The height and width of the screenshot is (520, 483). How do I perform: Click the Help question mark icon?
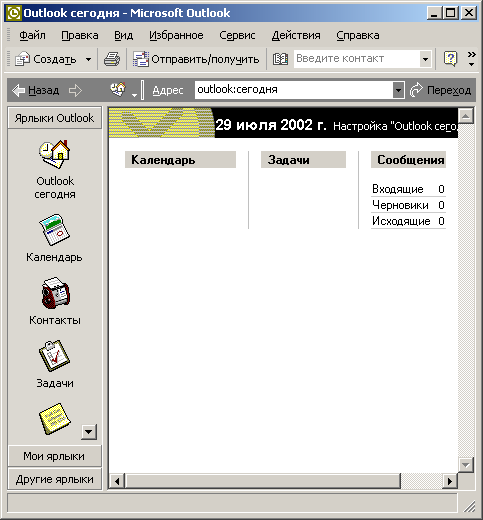(450, 59)
